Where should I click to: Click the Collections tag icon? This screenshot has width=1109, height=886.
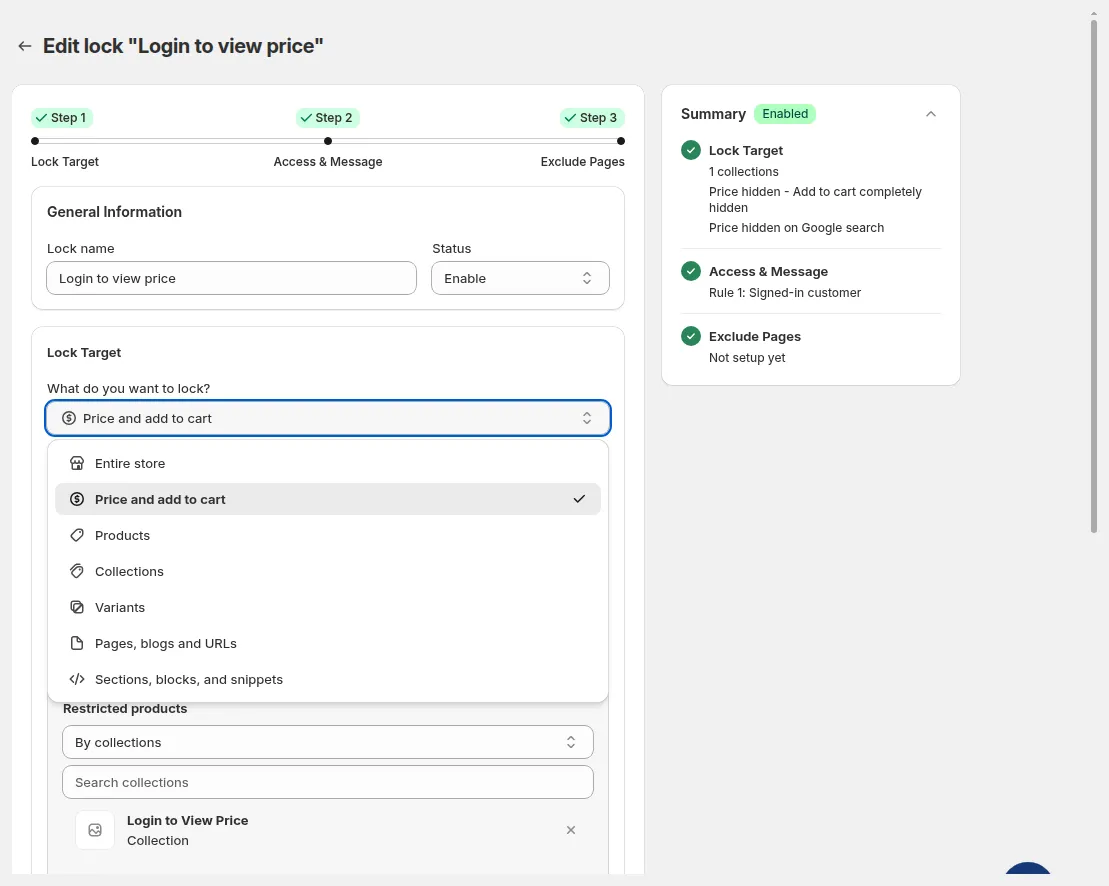77,571
